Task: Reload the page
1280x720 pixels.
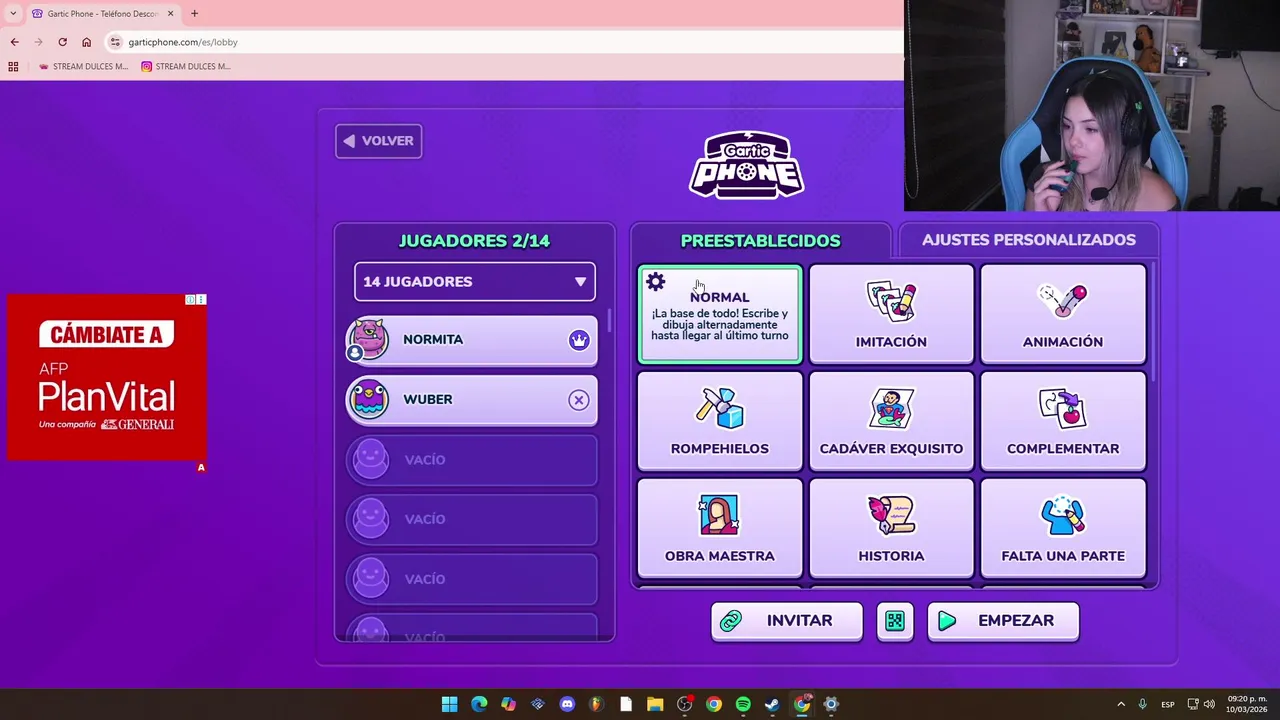Action: 62,42
